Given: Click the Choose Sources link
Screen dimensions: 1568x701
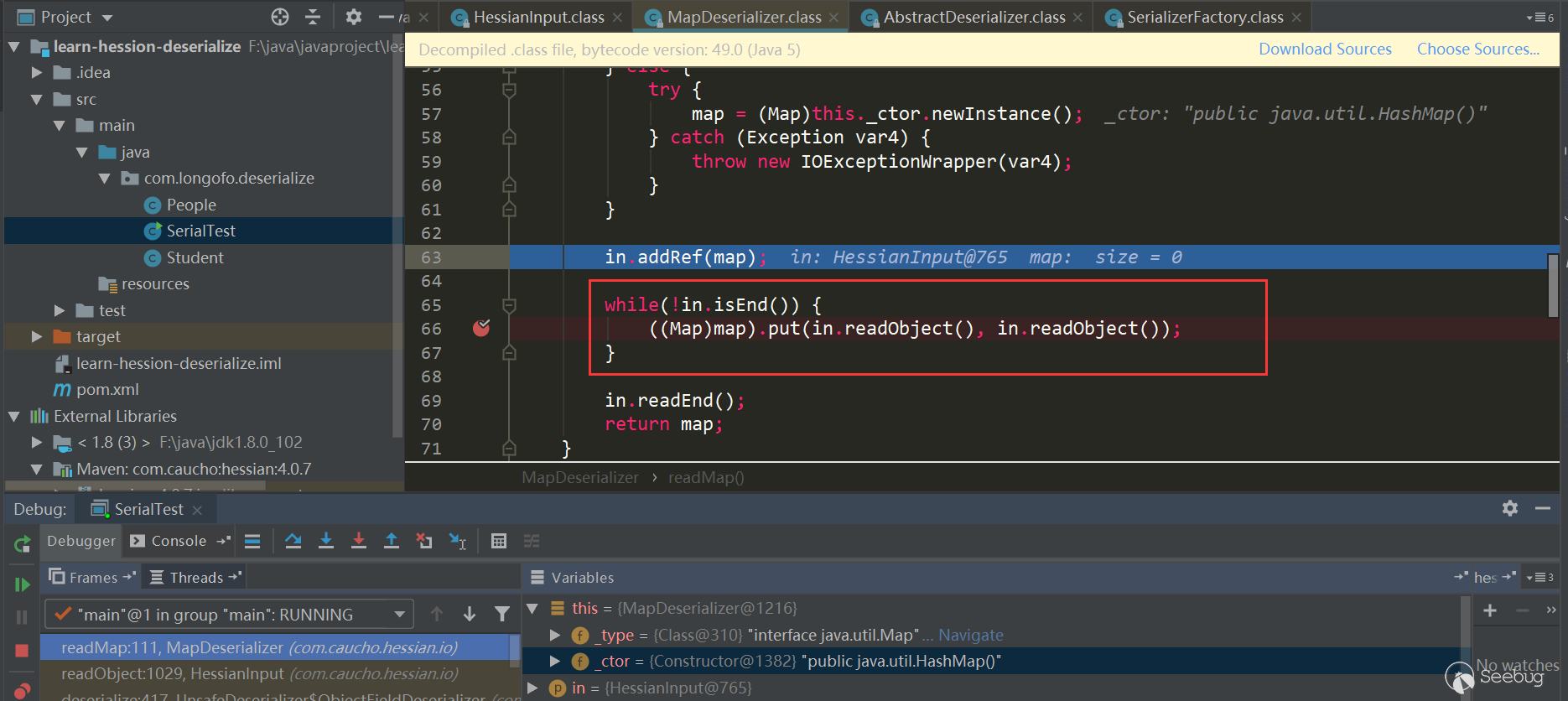Looking at the screenshot, I should [1477, 49].
